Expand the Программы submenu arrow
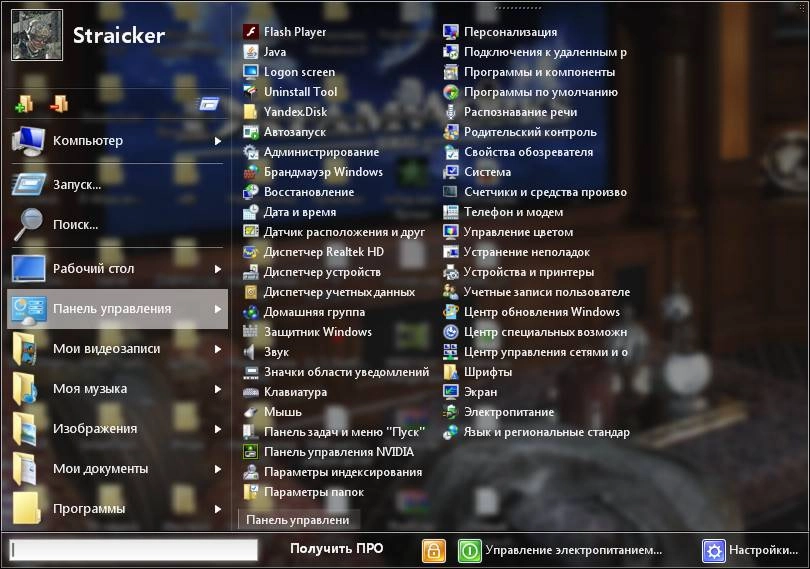 tap(218, 509)
